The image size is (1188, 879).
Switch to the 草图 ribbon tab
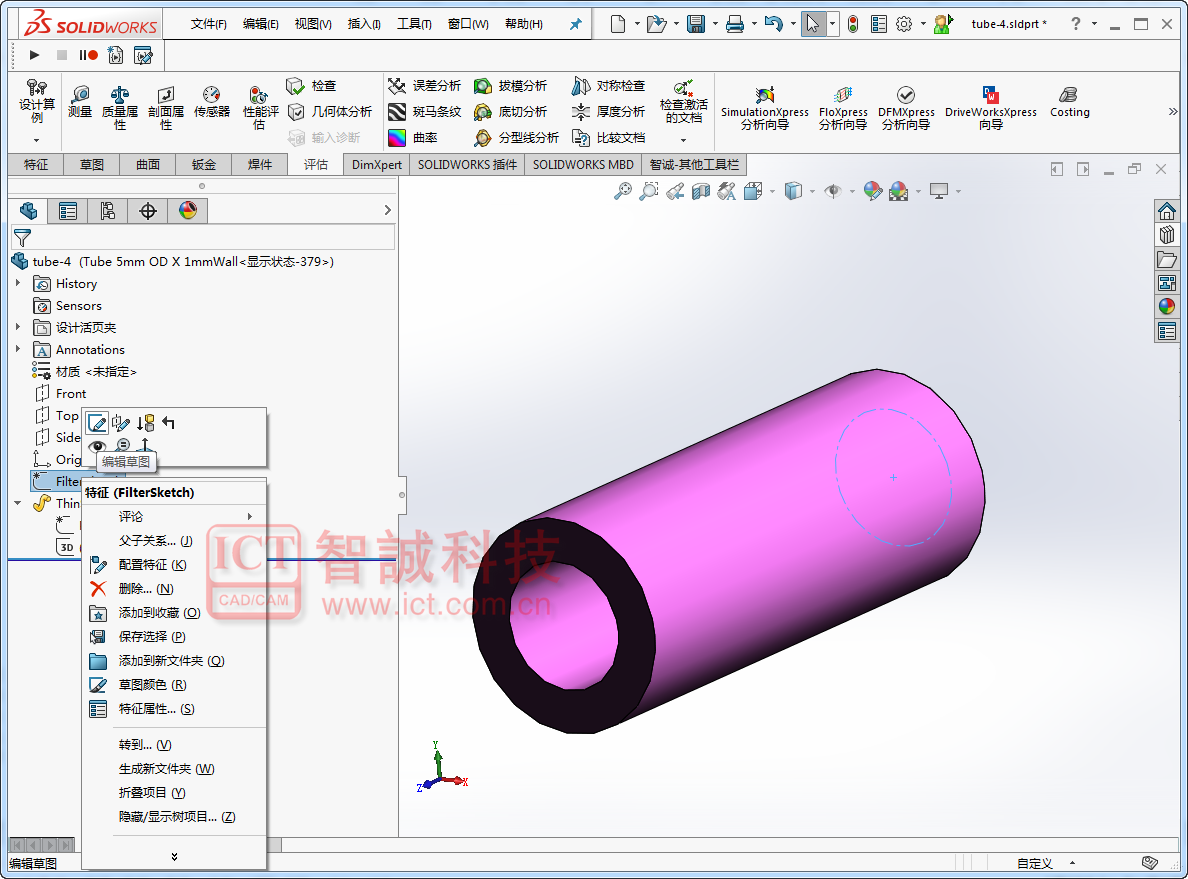(x=92, y=164)
